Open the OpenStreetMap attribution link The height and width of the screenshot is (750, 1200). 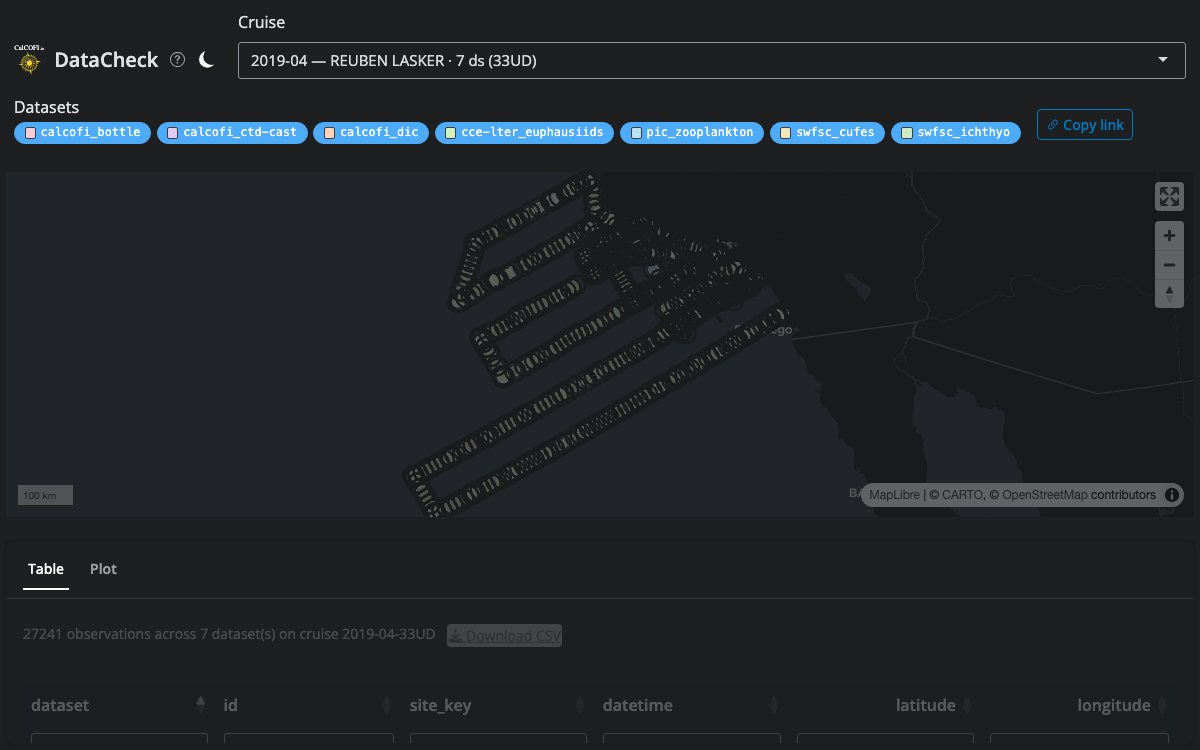1045,495
